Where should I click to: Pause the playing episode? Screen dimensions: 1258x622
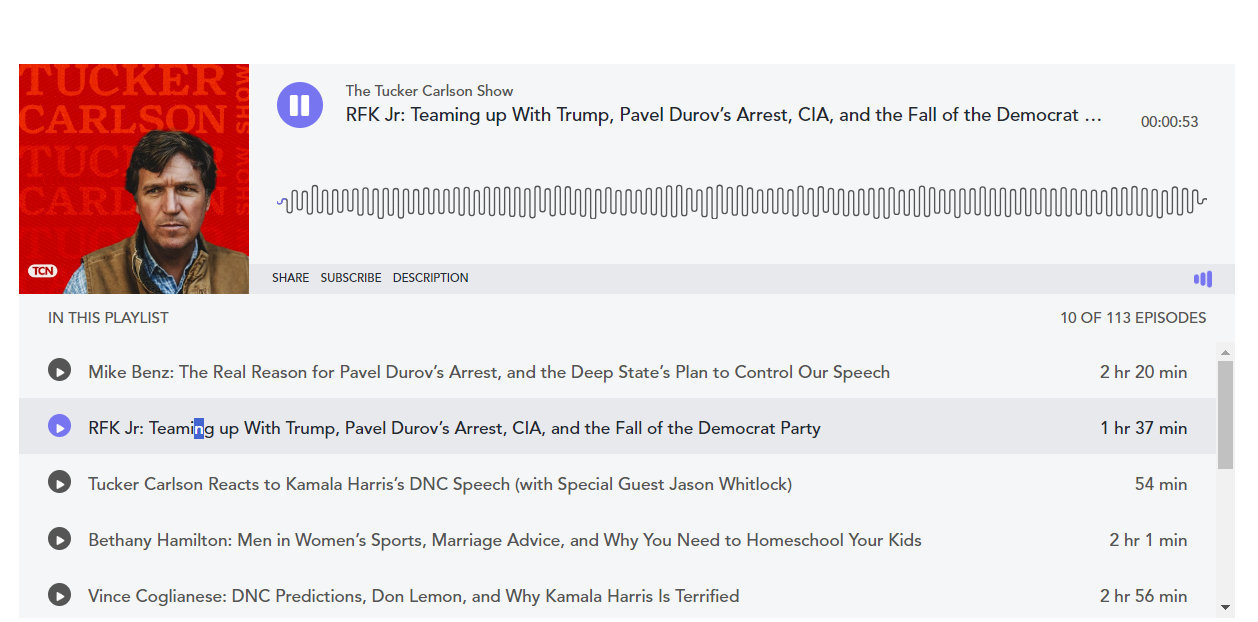(x=299, y=105)
